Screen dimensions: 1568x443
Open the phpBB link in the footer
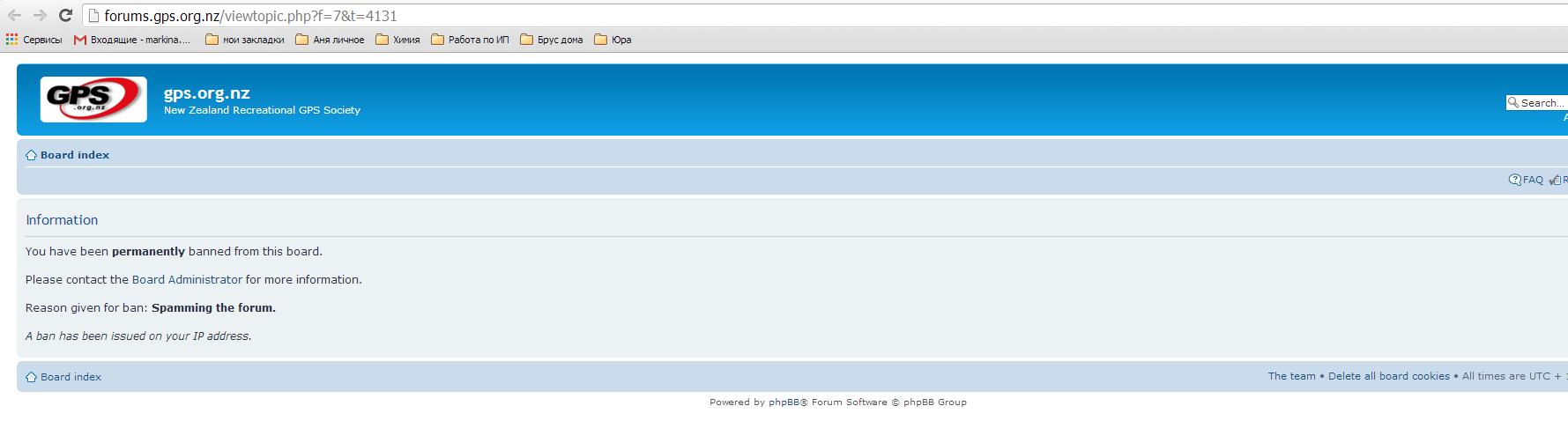pyautogui.click(x=784, y=402)
